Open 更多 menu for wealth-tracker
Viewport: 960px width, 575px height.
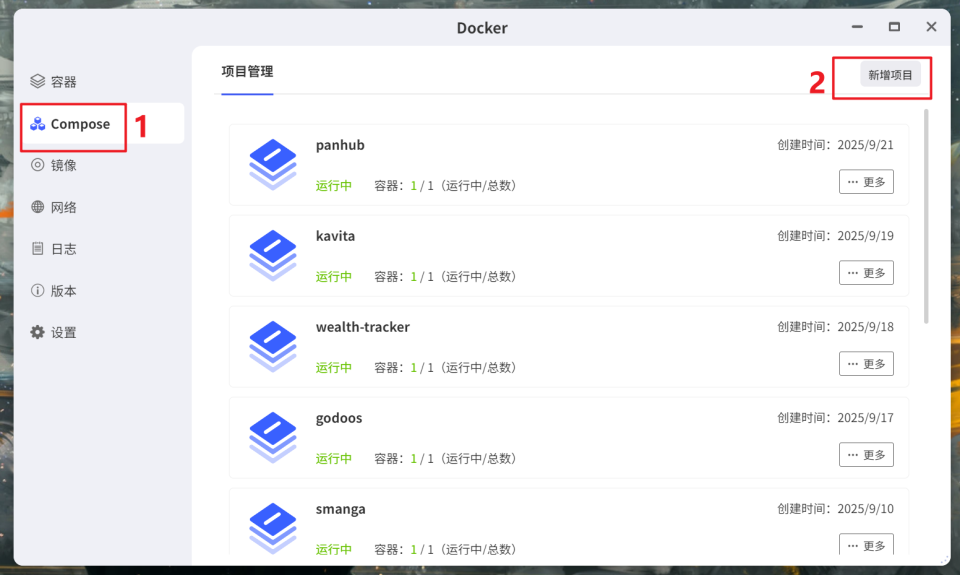pyautogui.click(x=866, y=364)
